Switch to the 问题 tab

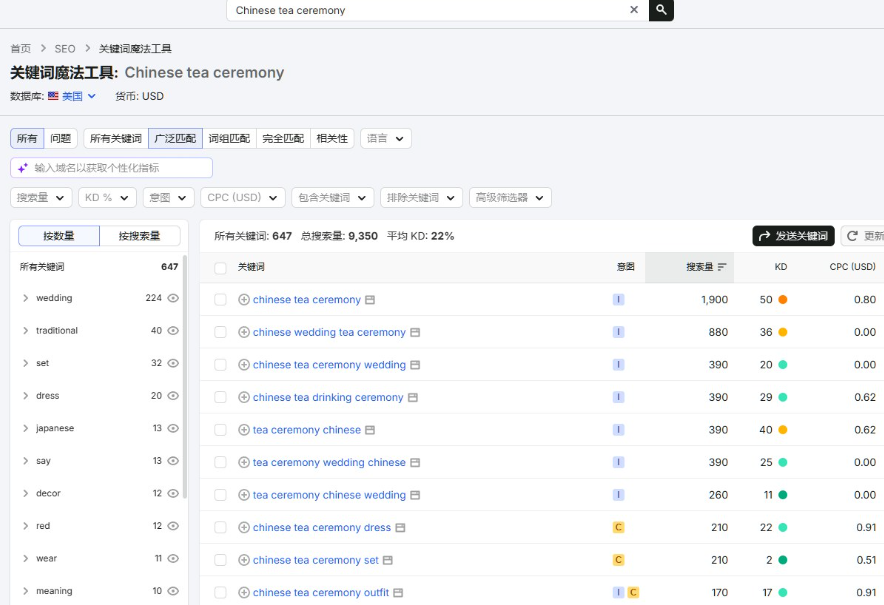click(x=60, y=139)
